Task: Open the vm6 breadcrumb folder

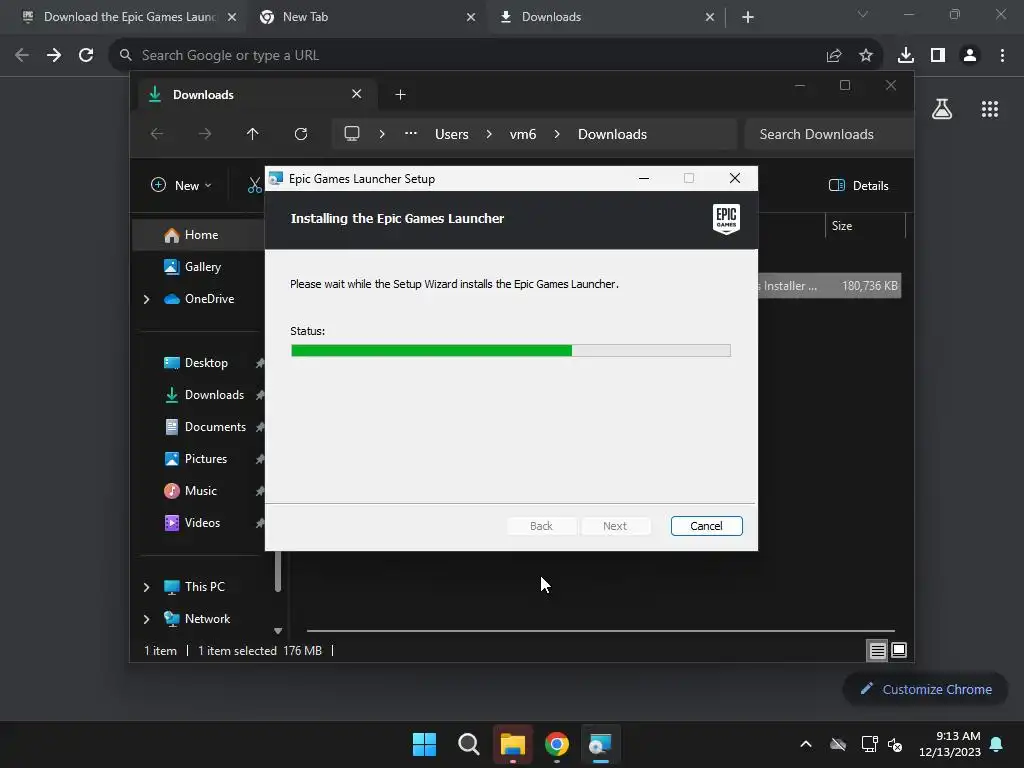Action: 523,135
